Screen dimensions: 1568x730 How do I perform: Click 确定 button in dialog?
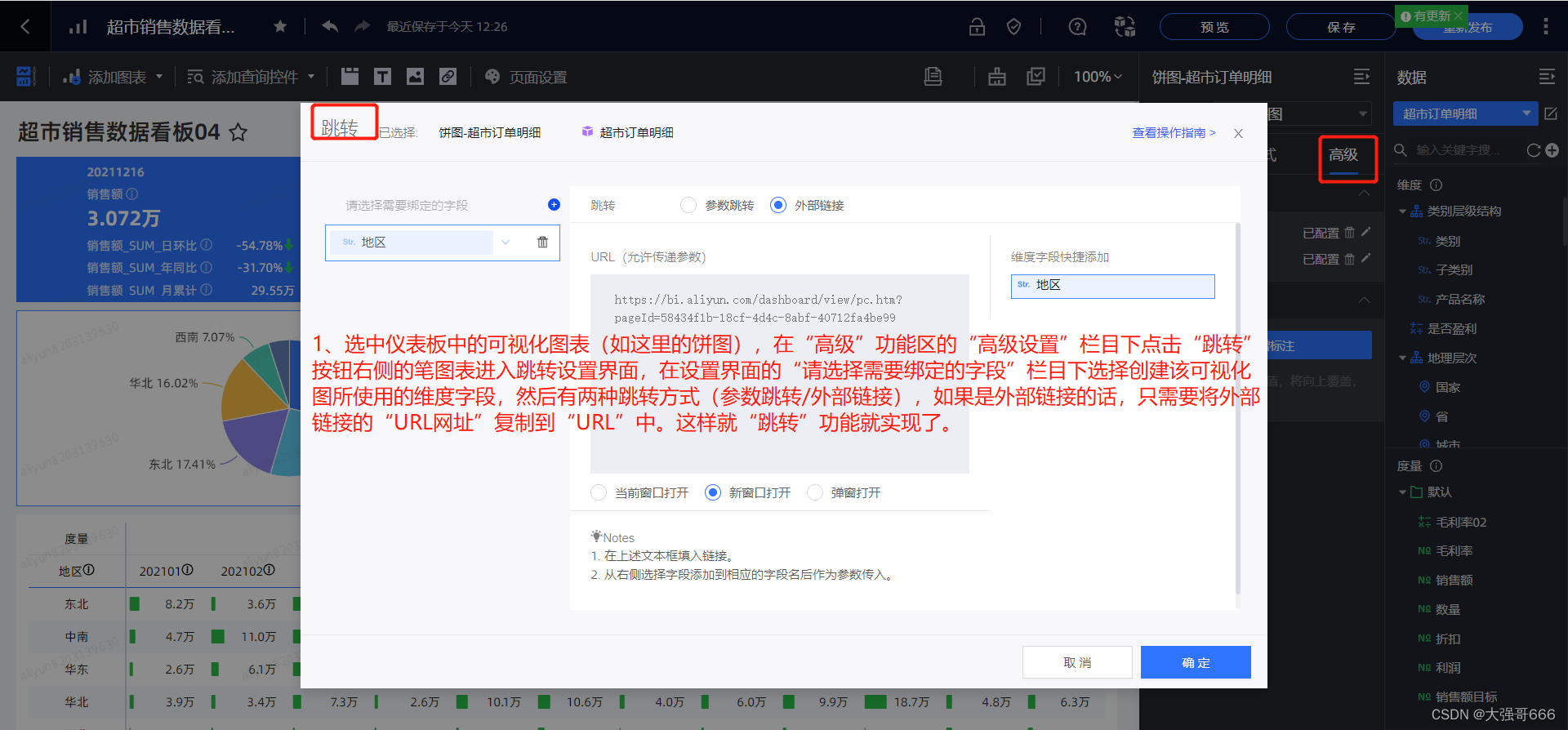pos(1196,662)
